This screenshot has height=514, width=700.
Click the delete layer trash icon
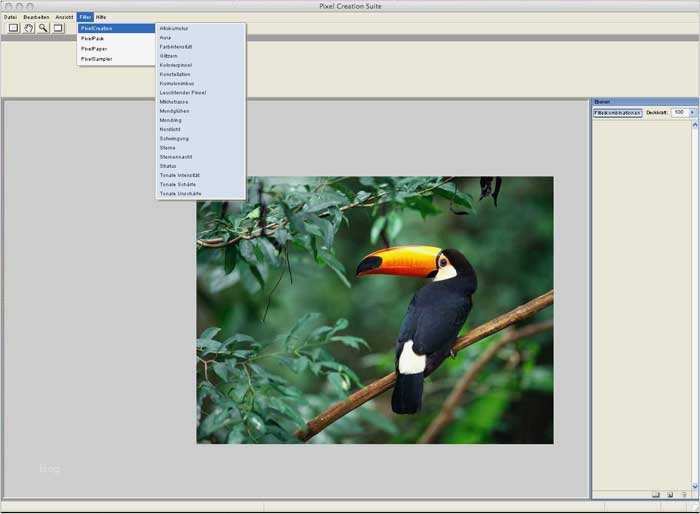pyautogui.click(x=684, y=494)
